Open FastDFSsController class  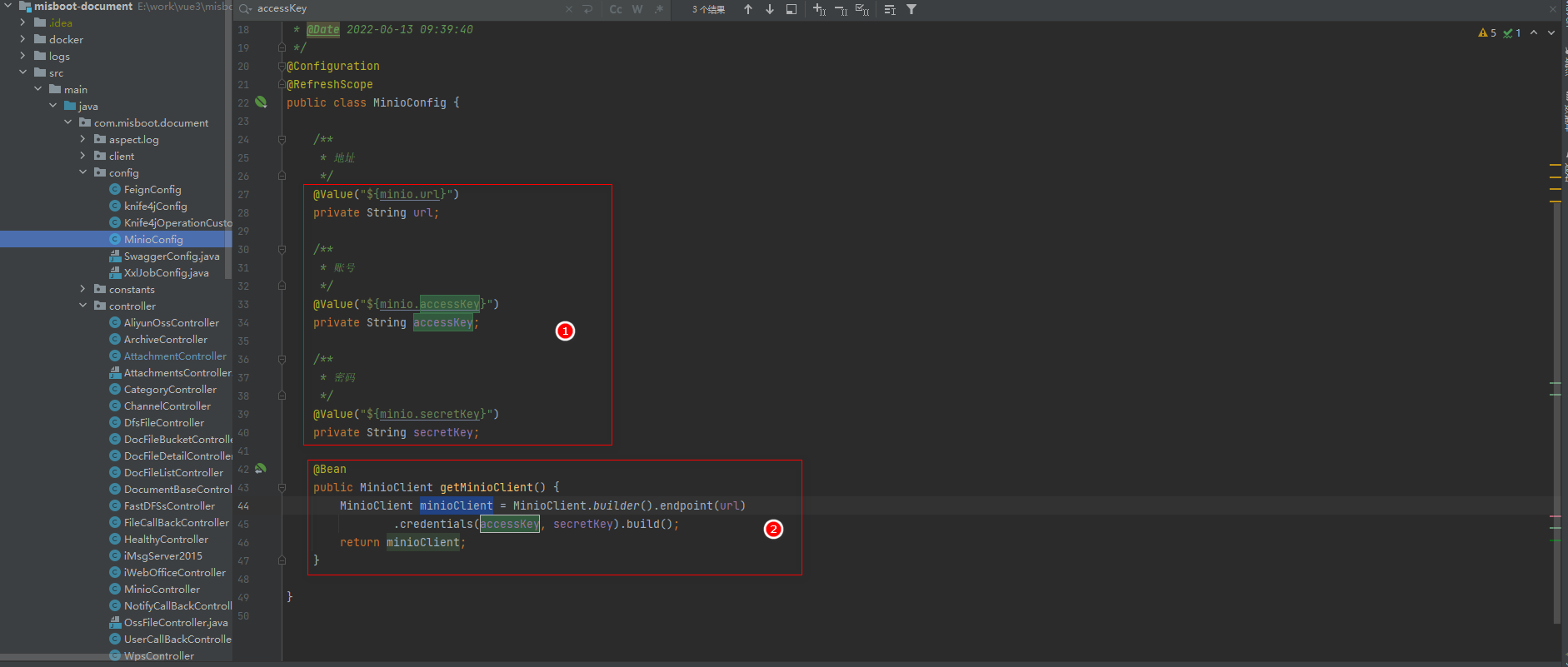point(169,505)
